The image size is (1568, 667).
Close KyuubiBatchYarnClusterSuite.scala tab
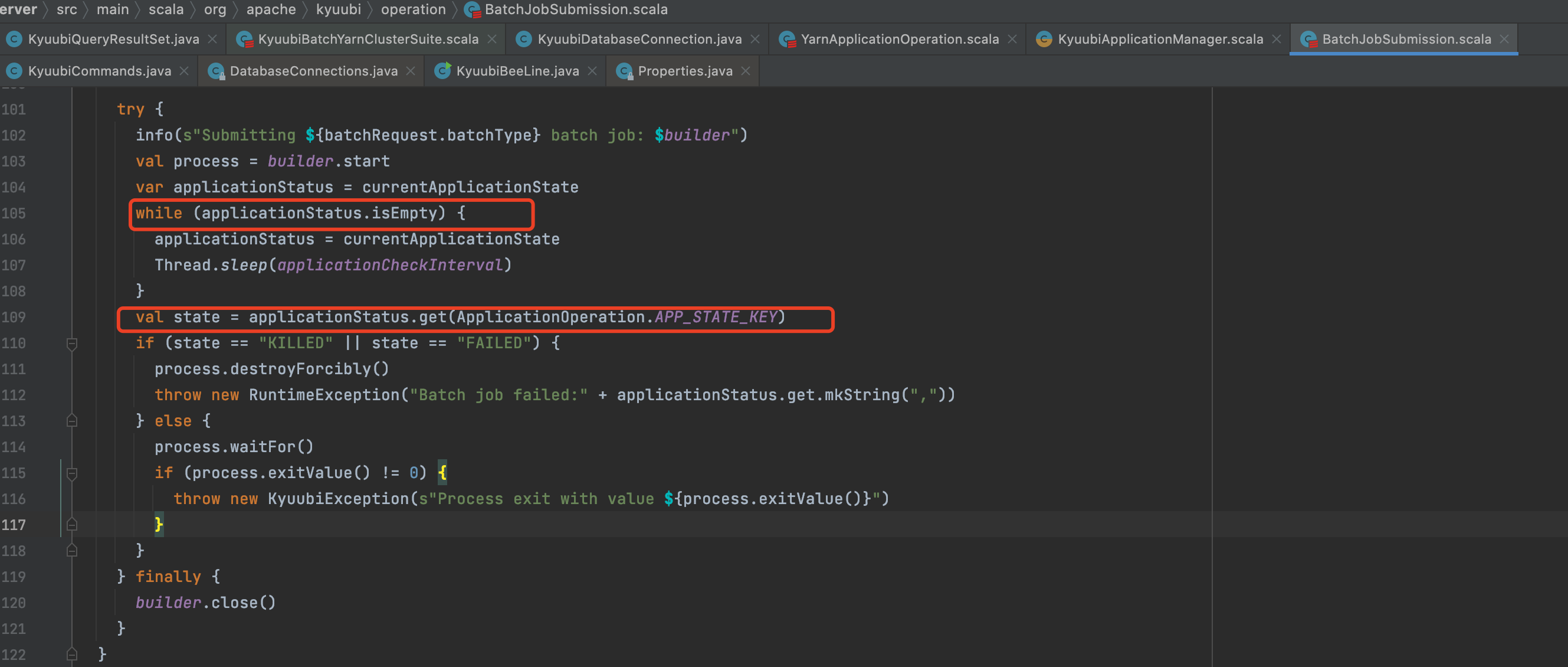click(x=492, y=39)
